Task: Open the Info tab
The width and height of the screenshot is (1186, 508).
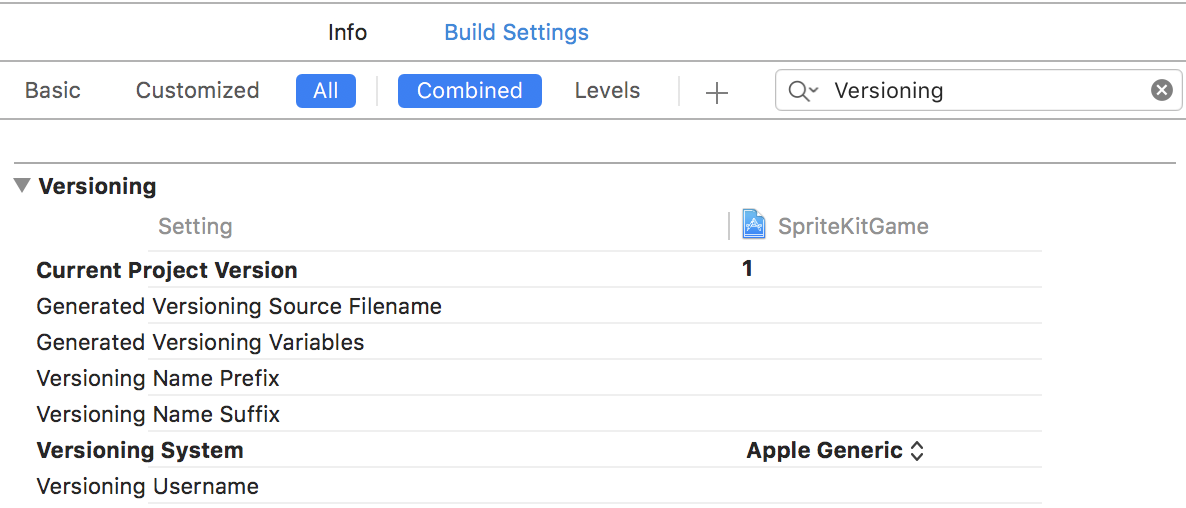Action: click(x=347, y=33)
